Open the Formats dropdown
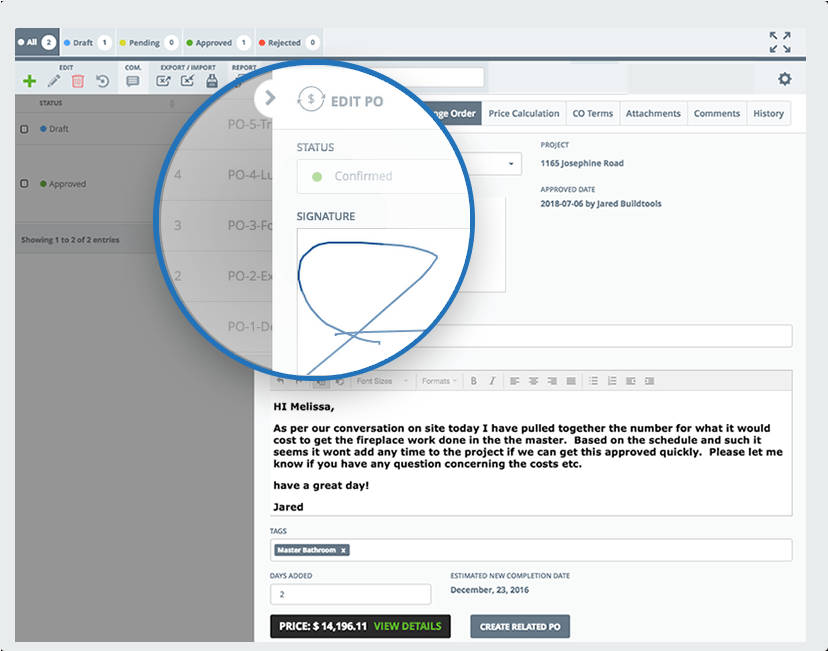Image resolution: width=828 pixels, height=651 pixels. [x=440, y=381]
